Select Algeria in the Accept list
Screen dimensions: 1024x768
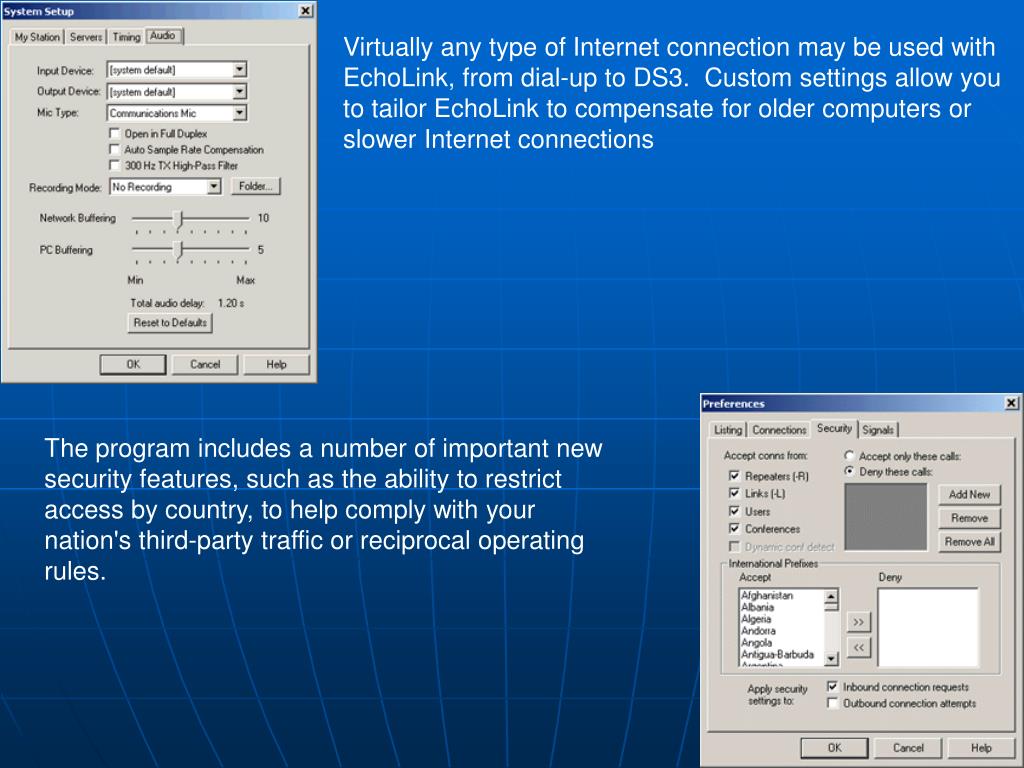(756, 619)
